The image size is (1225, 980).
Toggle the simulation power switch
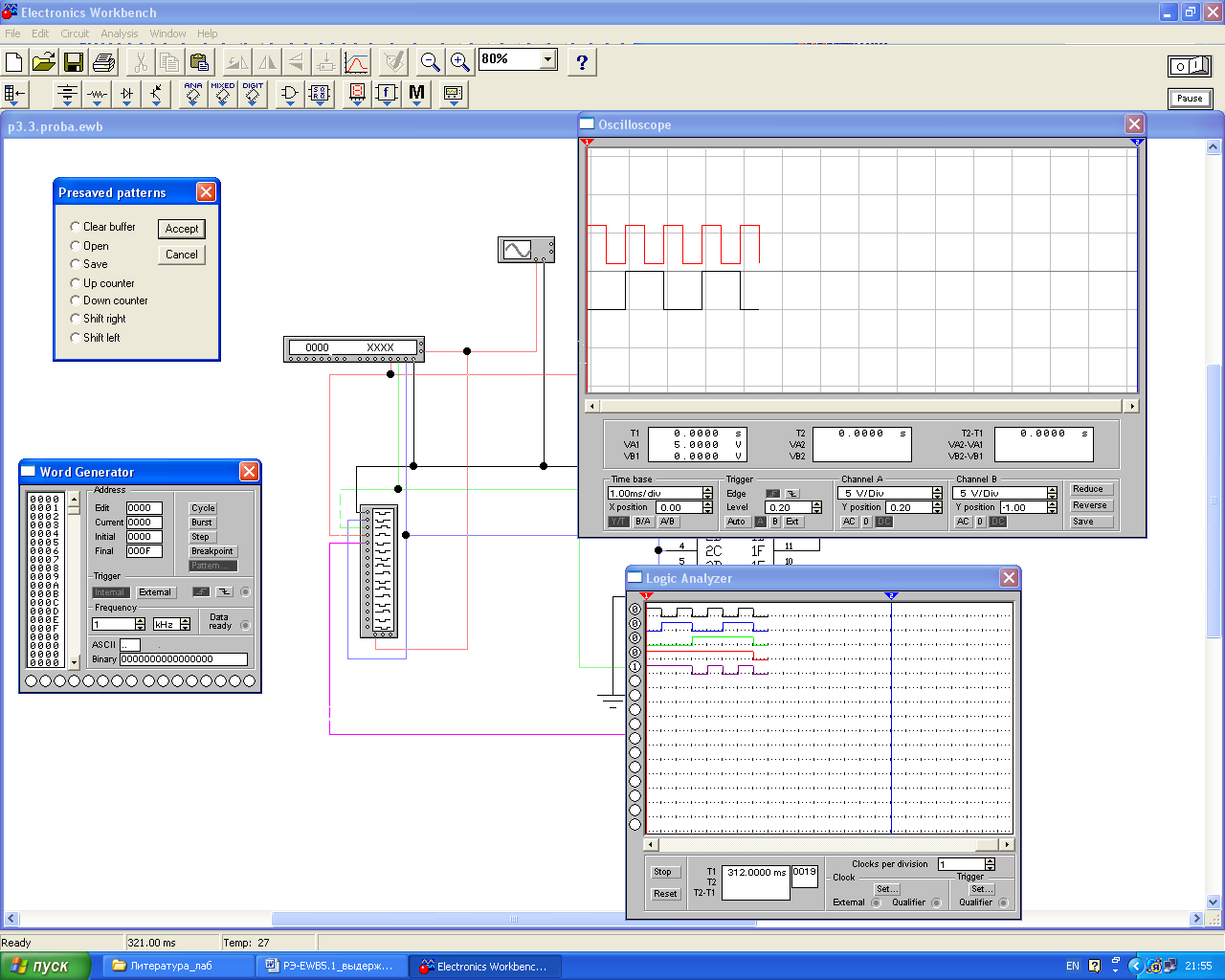pyautogui.click(x=1190, y=66)
